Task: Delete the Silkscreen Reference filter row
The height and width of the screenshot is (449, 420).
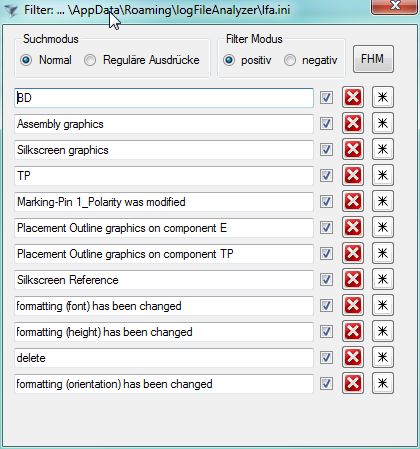Action: pyautogui.click(x=353, y=279)
